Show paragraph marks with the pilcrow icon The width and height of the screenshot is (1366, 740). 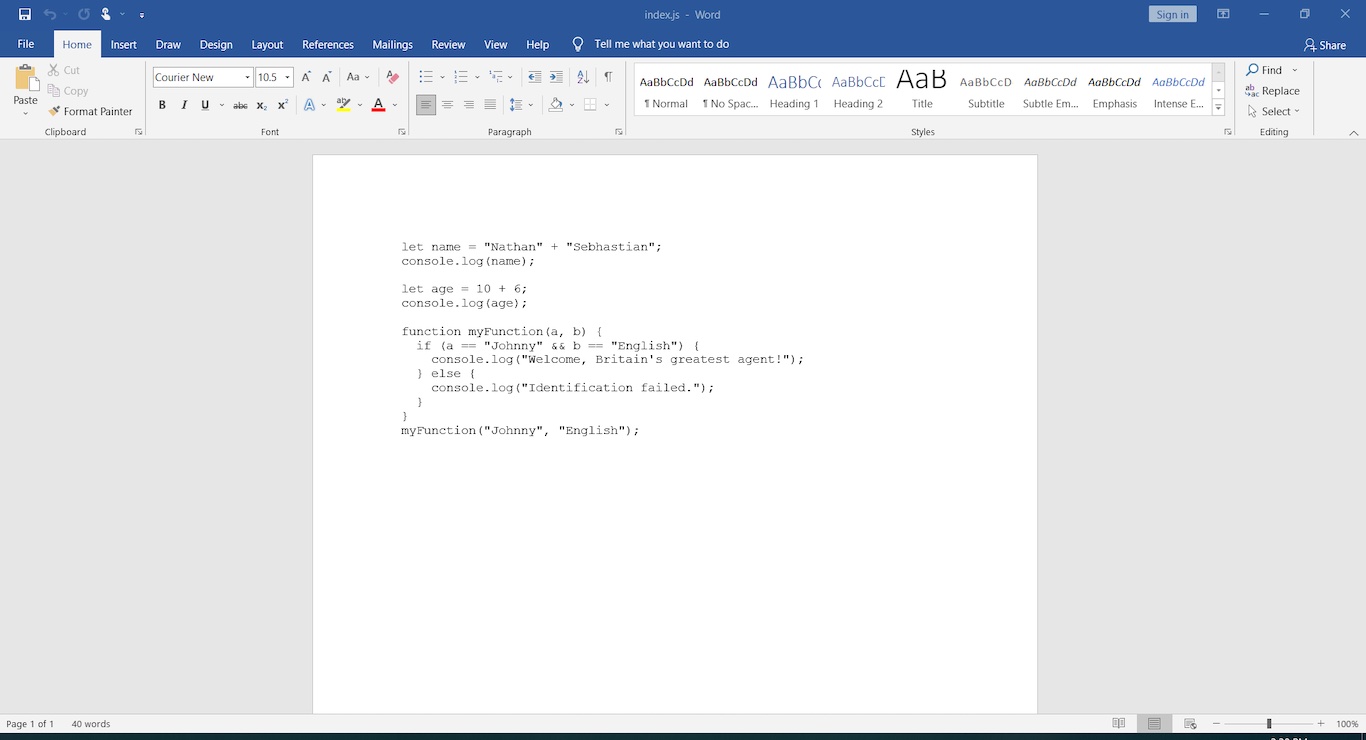[x=609, y=76]
